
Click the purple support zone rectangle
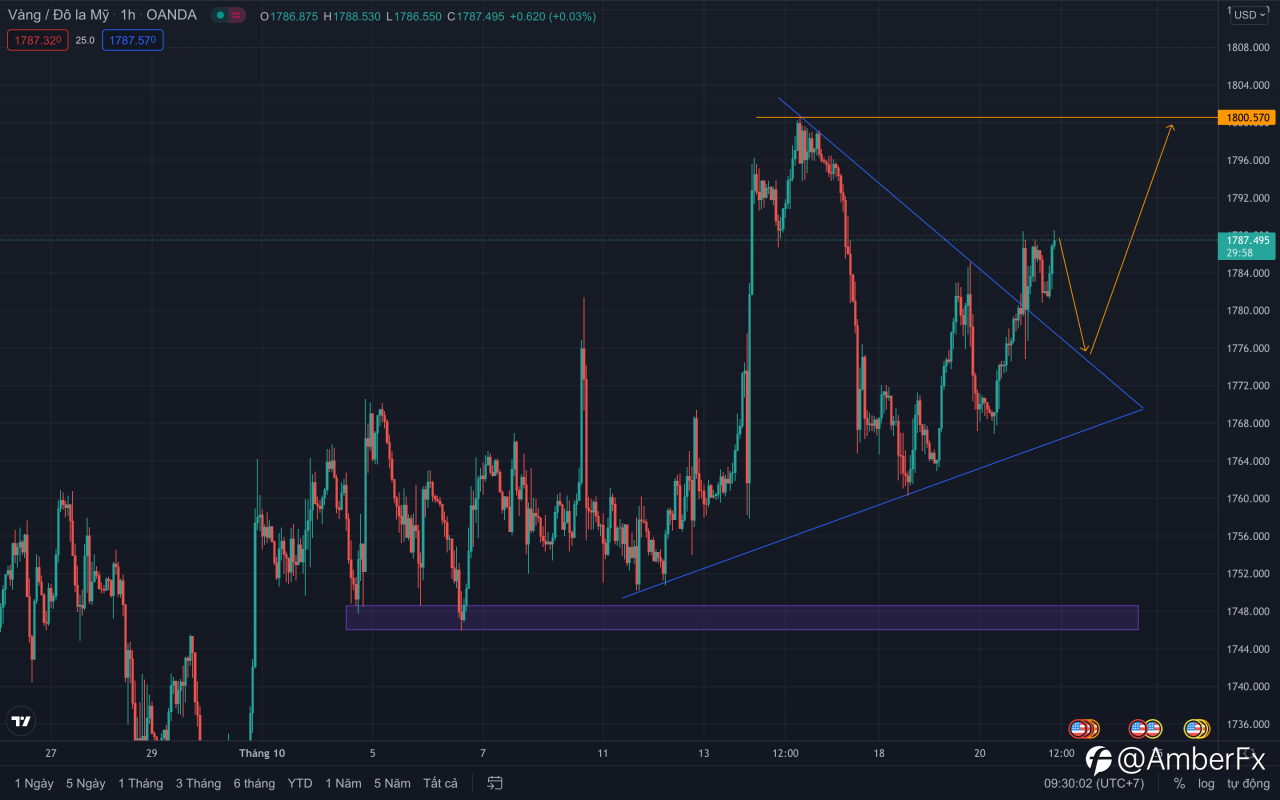click(741, 617)
